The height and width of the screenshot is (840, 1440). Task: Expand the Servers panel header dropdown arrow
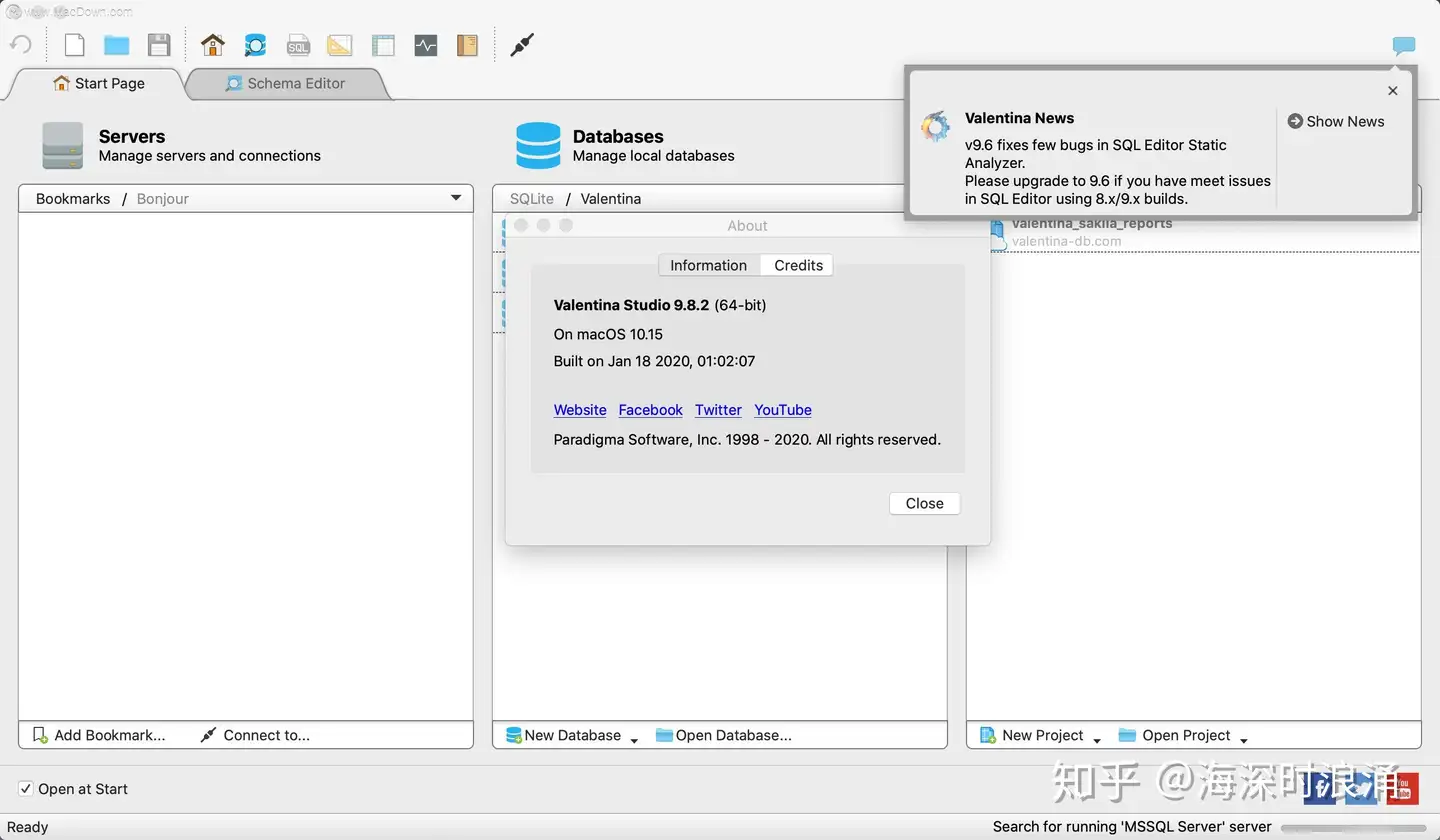[x=457, y=198]
